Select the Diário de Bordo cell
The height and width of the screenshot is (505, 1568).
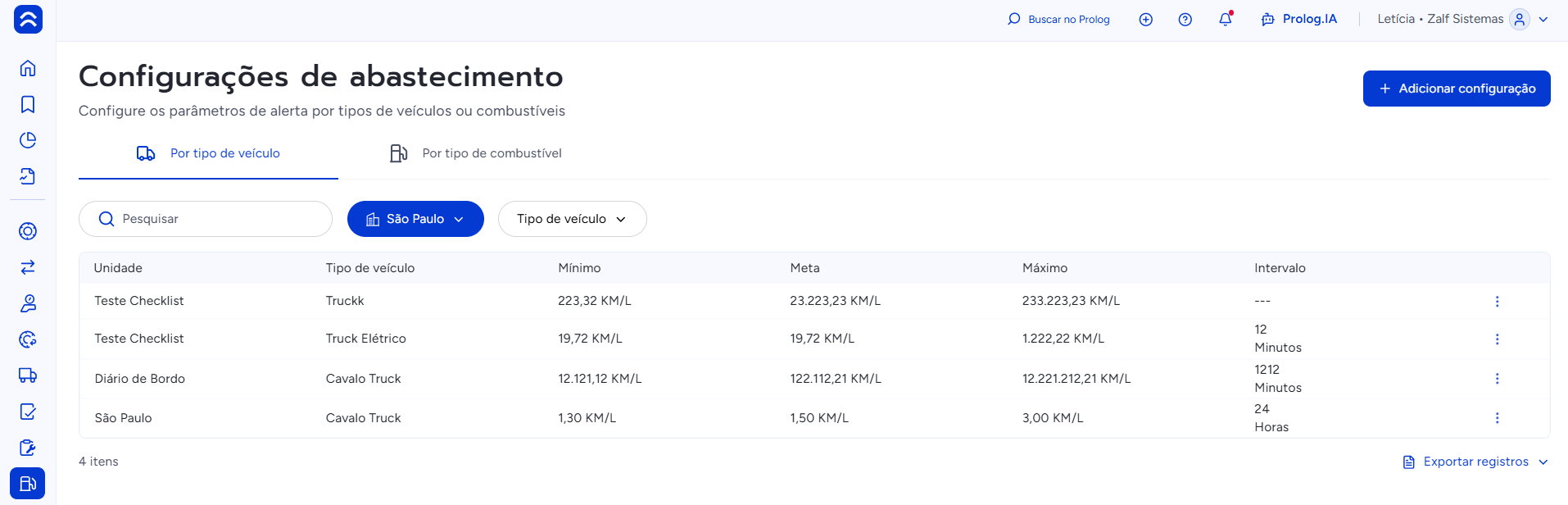point(139,379)
